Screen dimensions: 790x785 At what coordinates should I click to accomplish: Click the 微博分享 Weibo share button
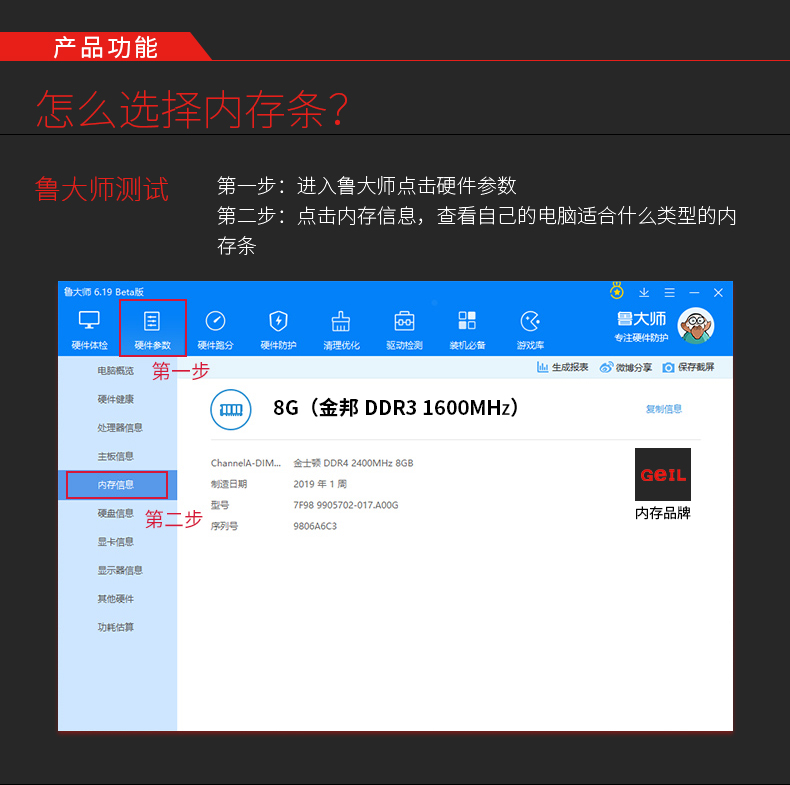[626, 367]
